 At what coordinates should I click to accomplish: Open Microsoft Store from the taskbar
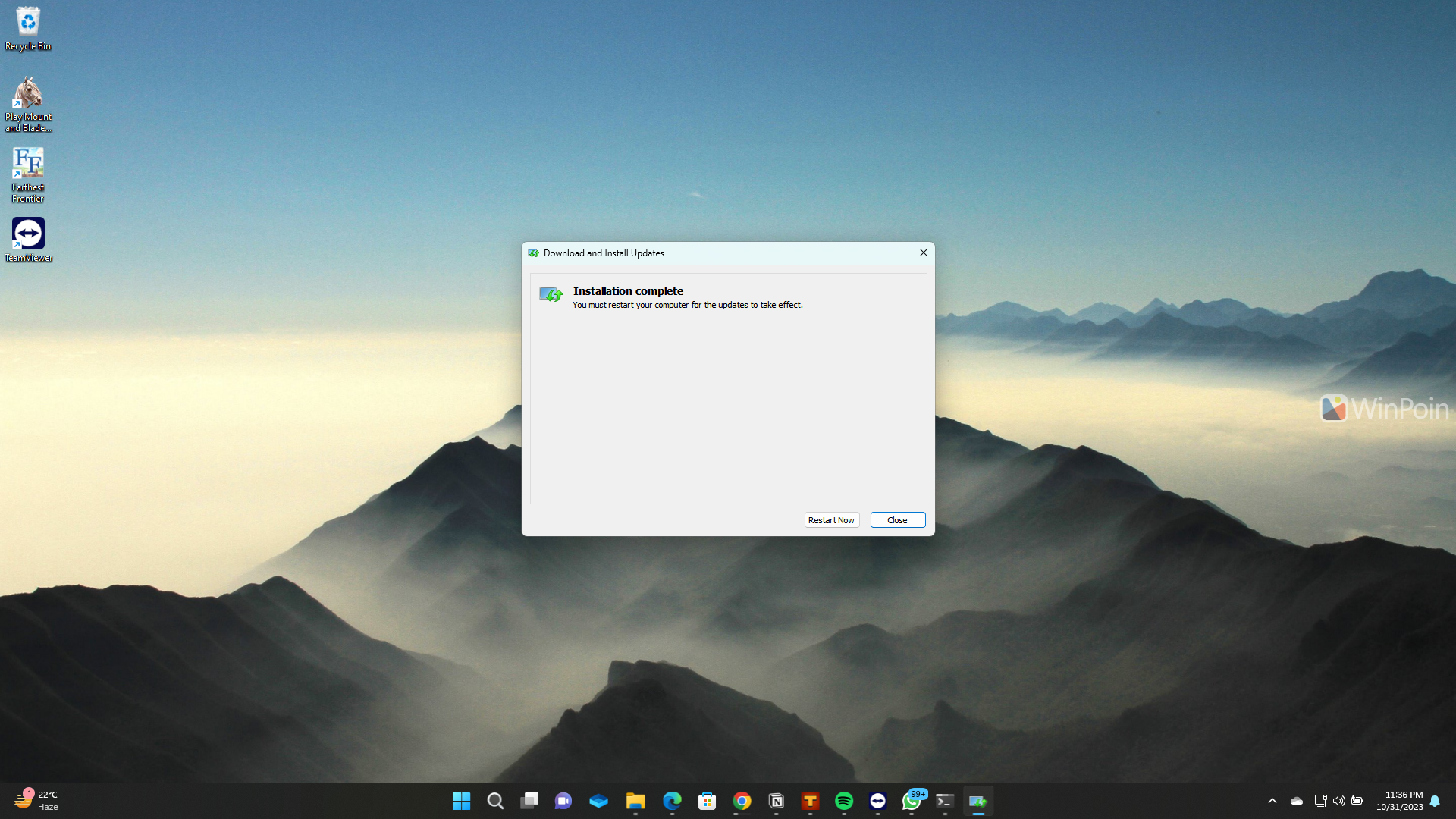[707, 801]
